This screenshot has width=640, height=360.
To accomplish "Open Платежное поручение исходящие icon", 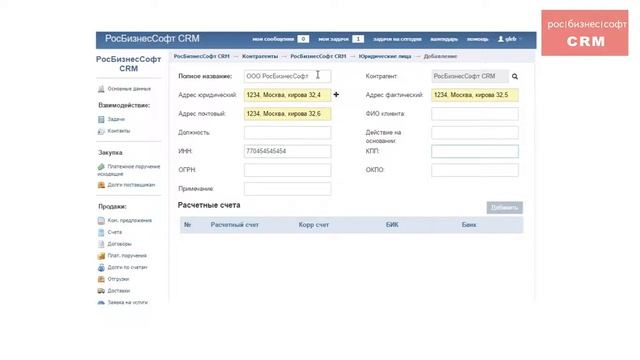I will [101, 167].
